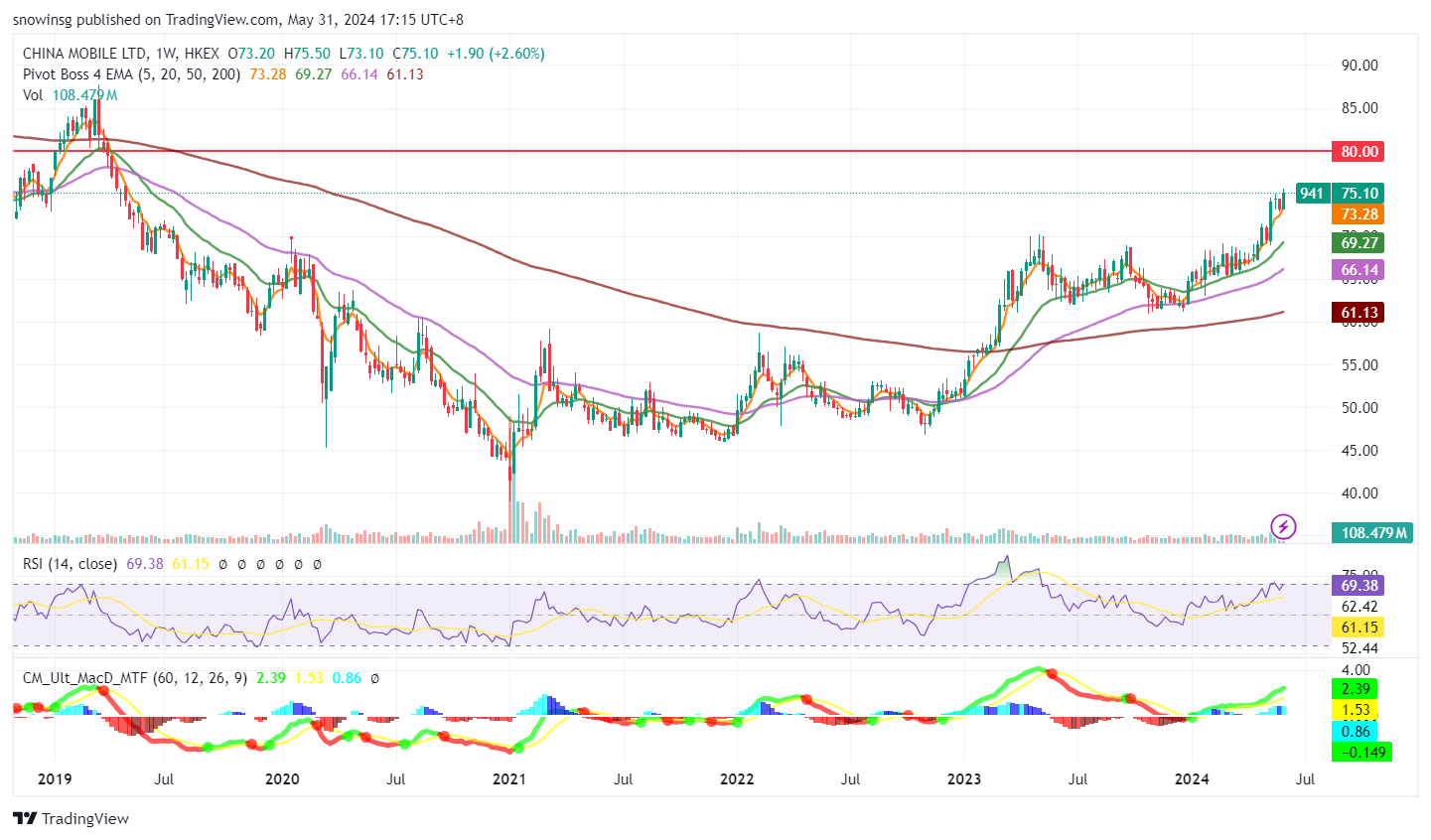Click the yellow 1.53 MACD axis label

(1356, 710)
